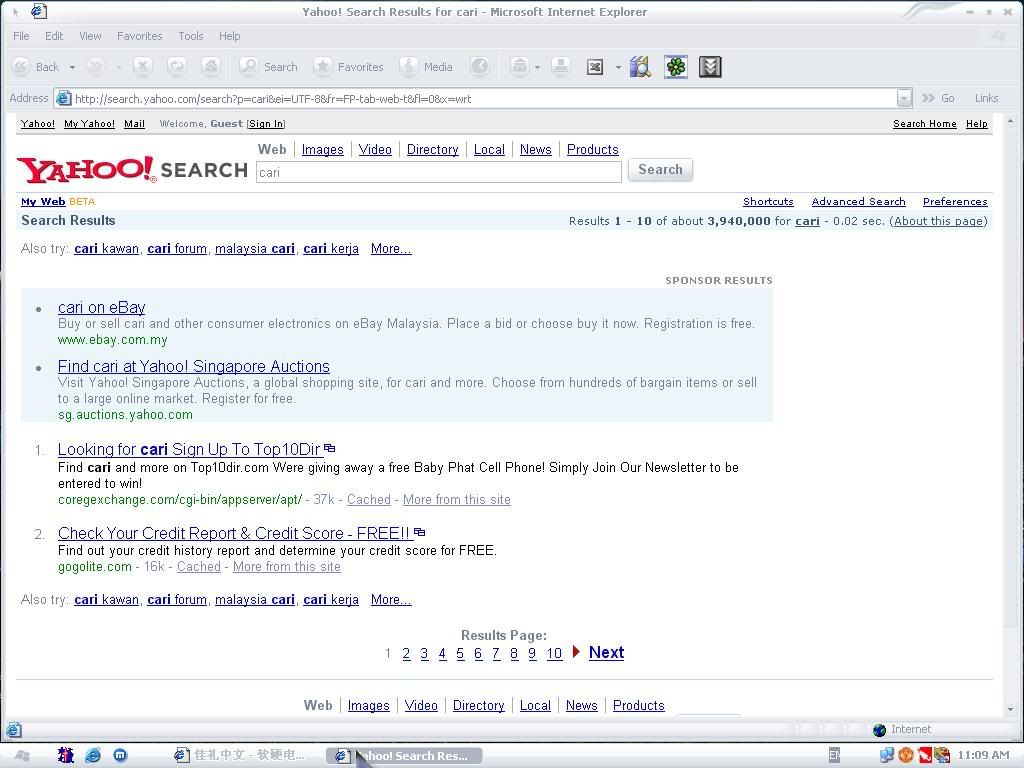
Task: Open the Preferences link
Action: [955, 202]
